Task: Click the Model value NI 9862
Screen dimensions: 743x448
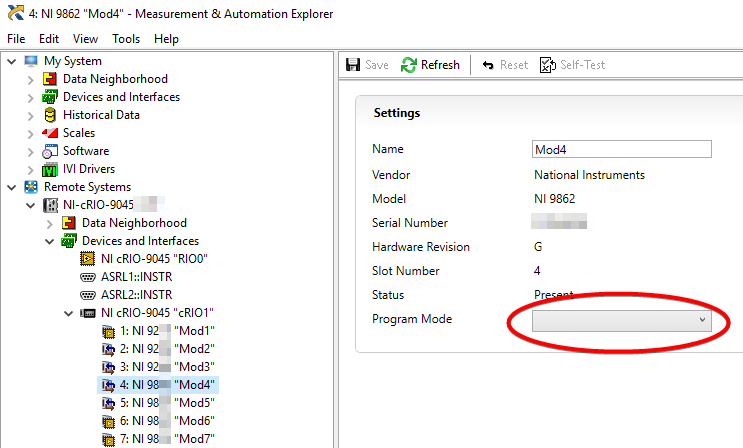Action: click(x=554, y=199)
